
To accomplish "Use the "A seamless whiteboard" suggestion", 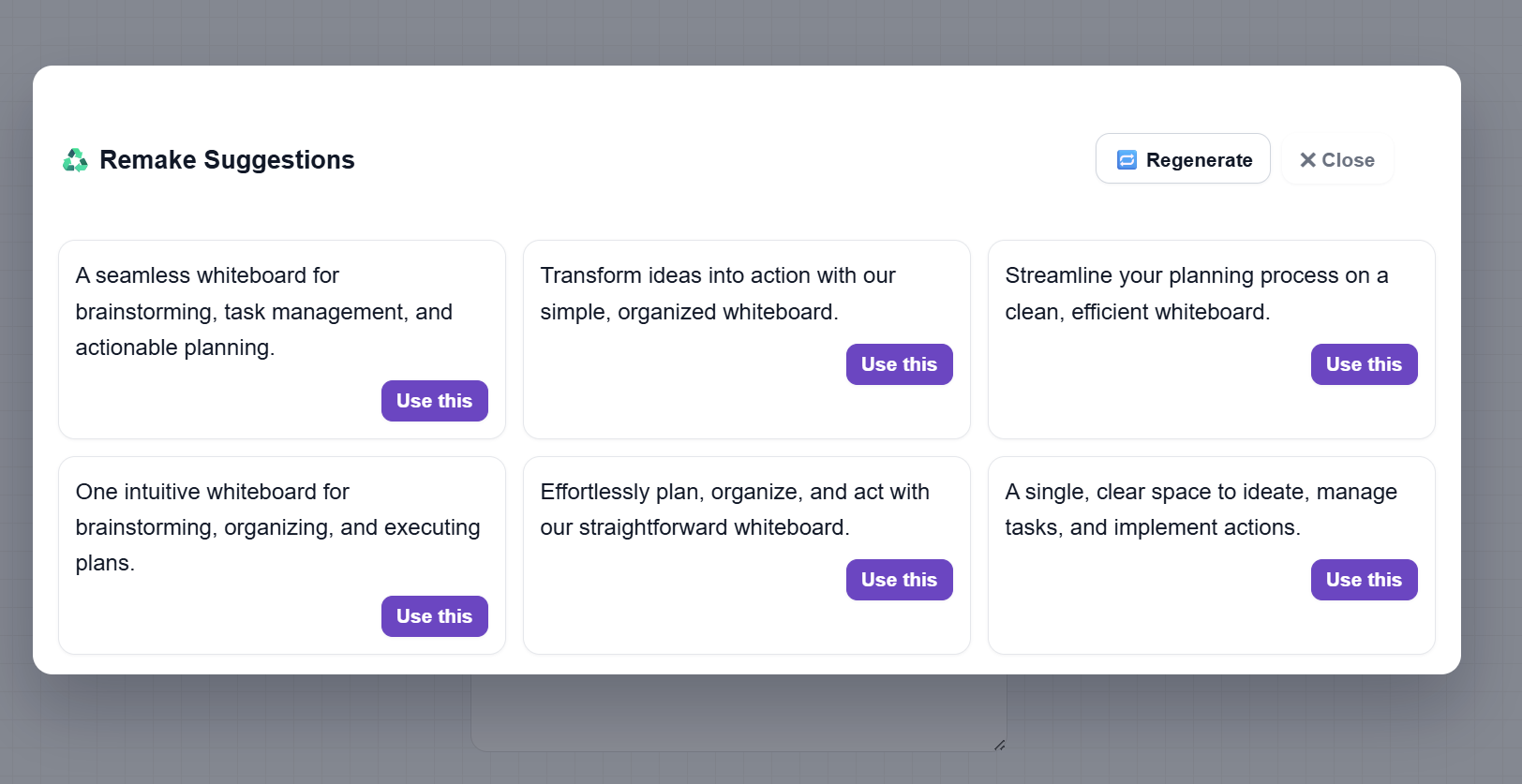I will point(434,401).
